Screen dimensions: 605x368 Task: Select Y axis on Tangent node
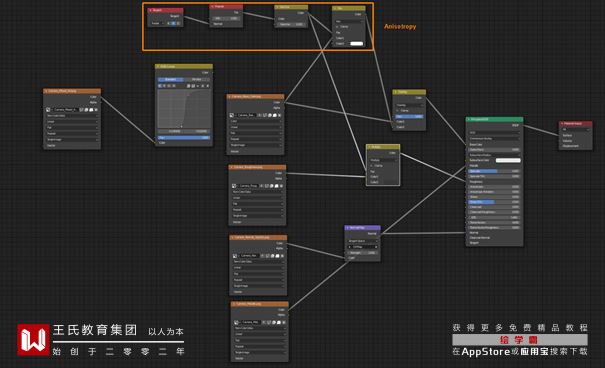[x=174, y=23]
